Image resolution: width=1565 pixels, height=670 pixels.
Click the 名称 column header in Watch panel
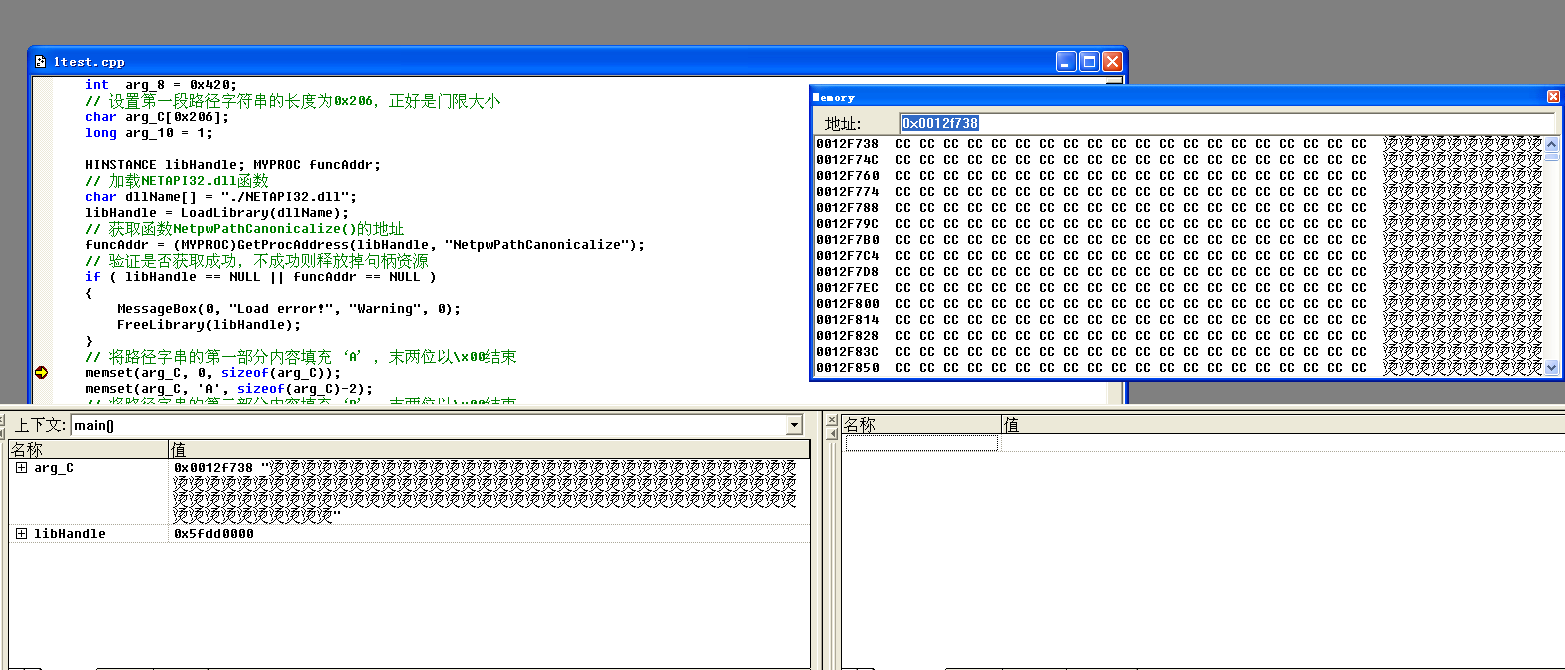(x=921, y=425)
